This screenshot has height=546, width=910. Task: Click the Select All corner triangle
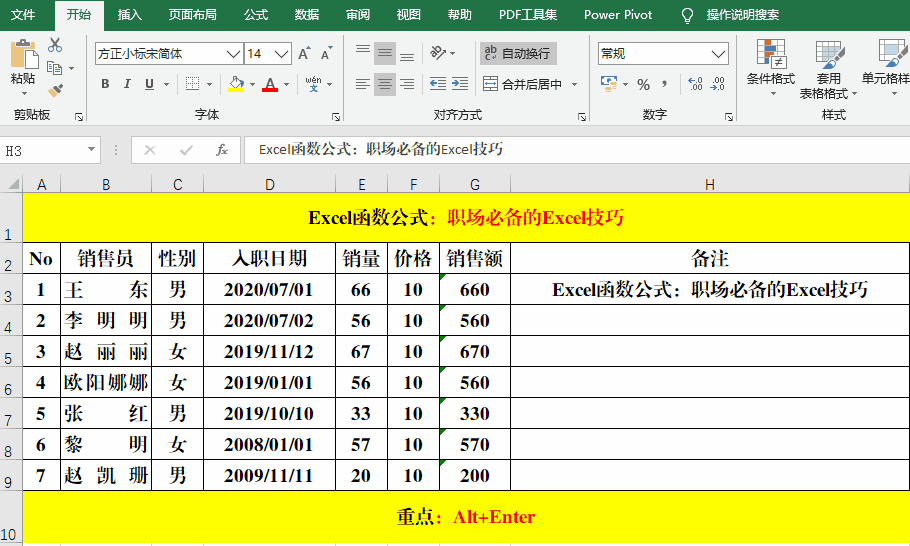12,184
